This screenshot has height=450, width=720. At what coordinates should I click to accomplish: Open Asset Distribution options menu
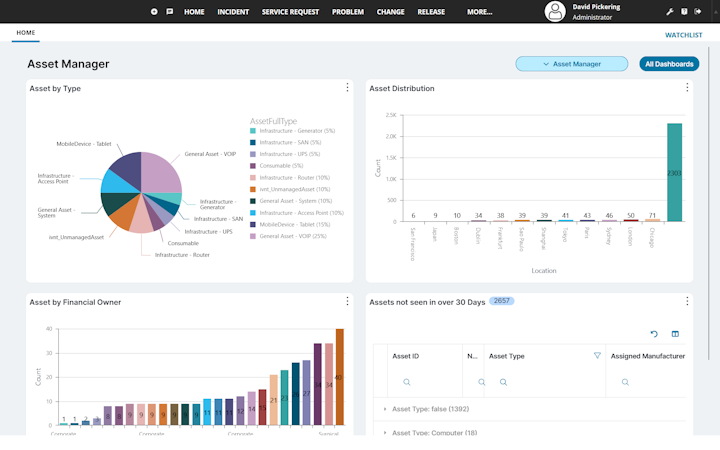coord(687,87)
